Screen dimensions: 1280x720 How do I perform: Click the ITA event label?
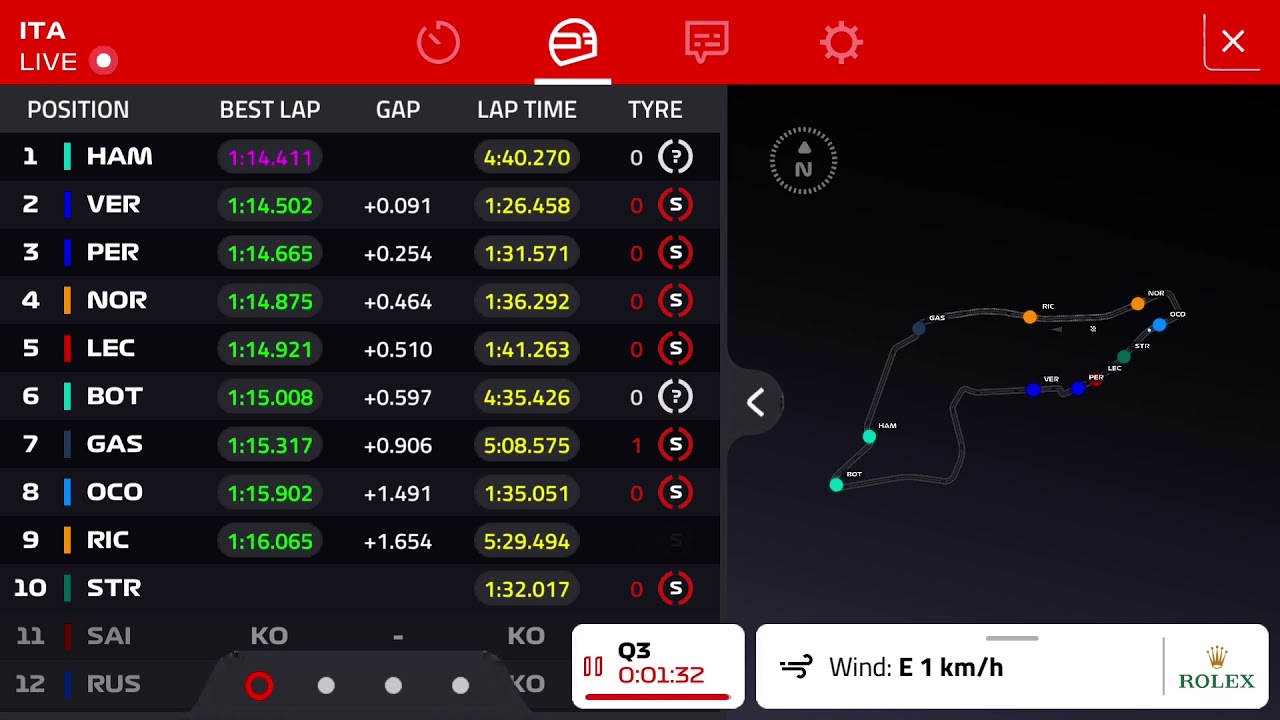(43, 30)
